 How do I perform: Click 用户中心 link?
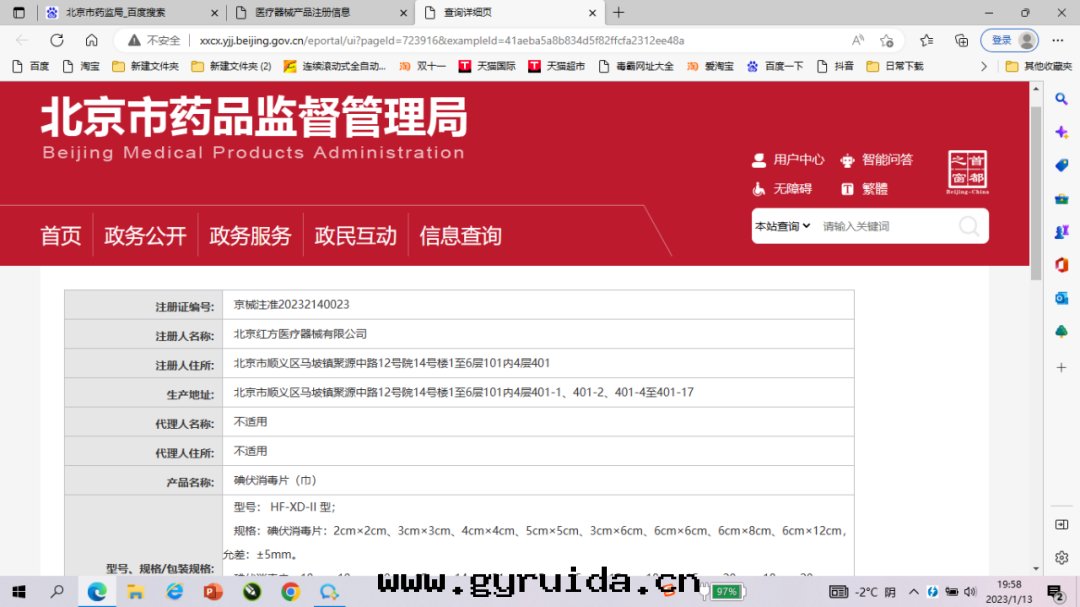(x=797, y=160)
